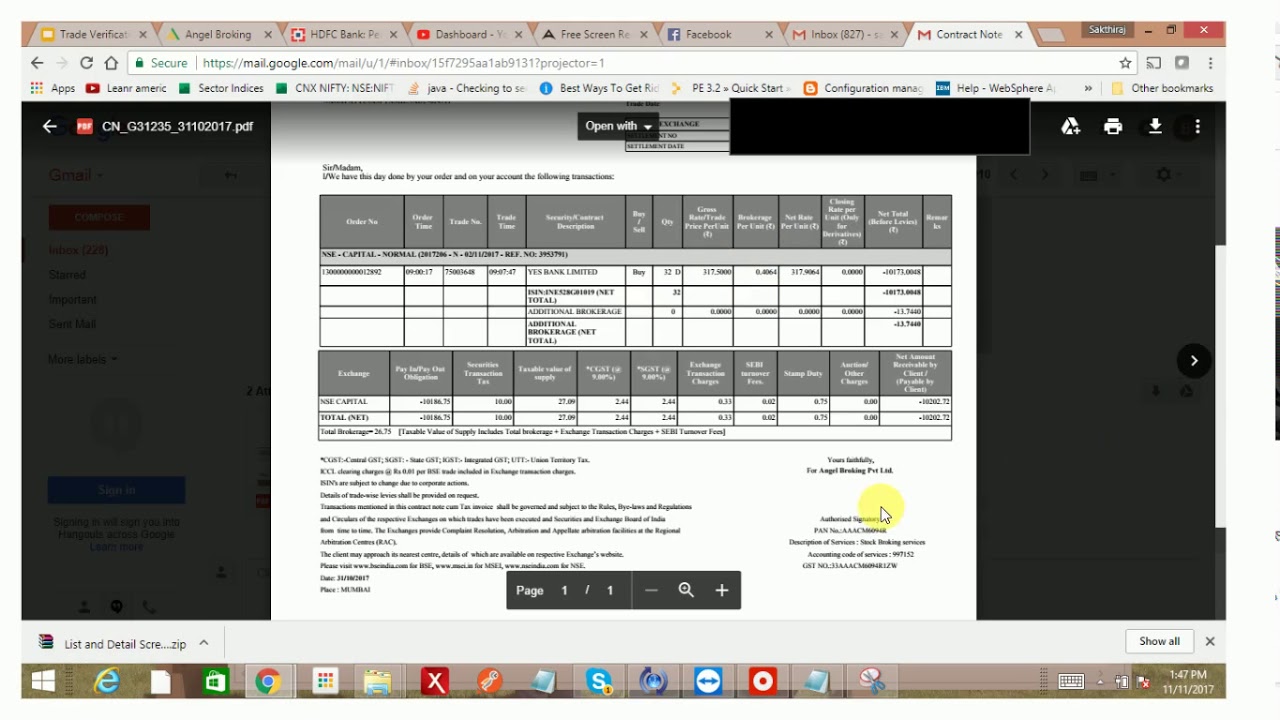Switch to Inbox (827) tab

pyautogui.click(x=845, y=34)
